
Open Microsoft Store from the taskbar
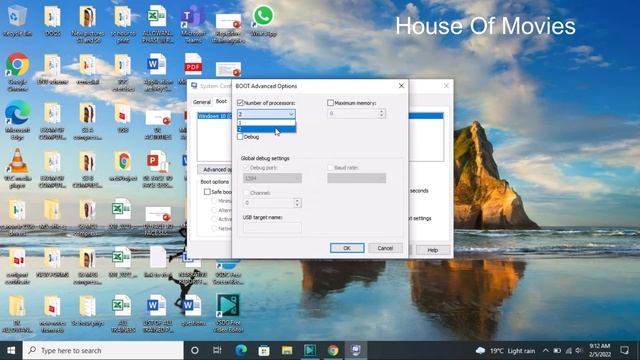coord(264,350)
